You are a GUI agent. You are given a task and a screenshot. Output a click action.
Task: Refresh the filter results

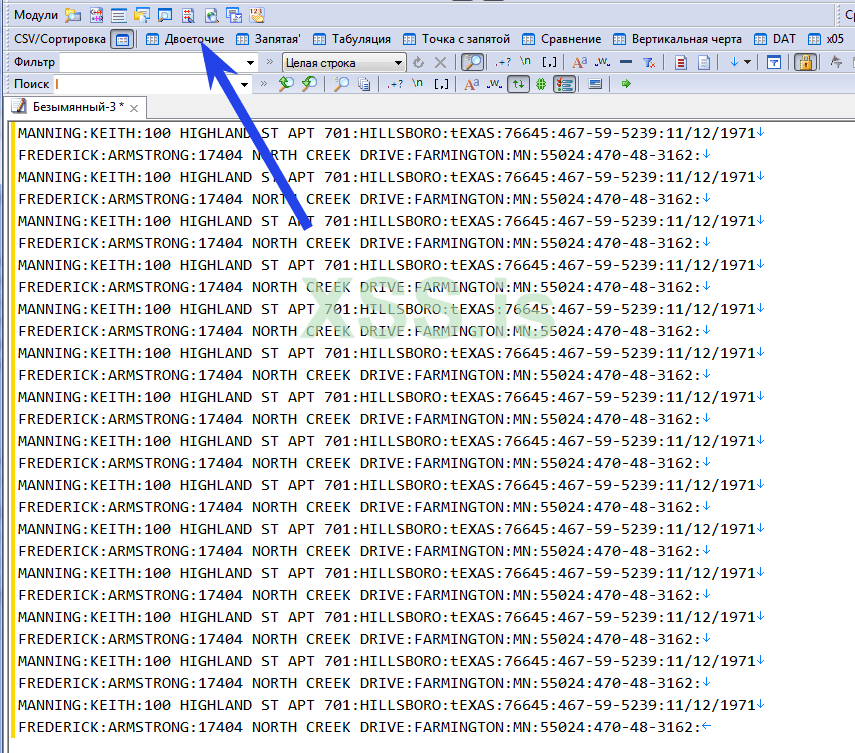click(x=418, y=63)
